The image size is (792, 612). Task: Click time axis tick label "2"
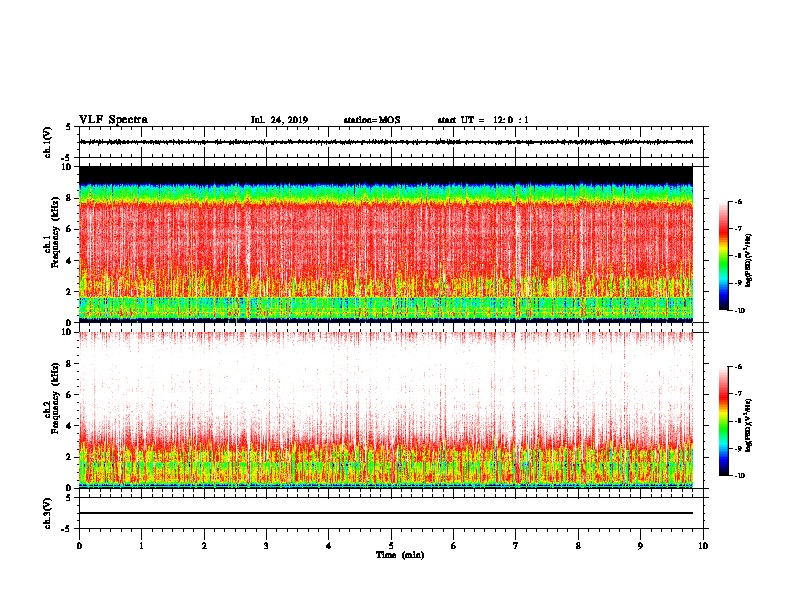click(x=204, y=546)
